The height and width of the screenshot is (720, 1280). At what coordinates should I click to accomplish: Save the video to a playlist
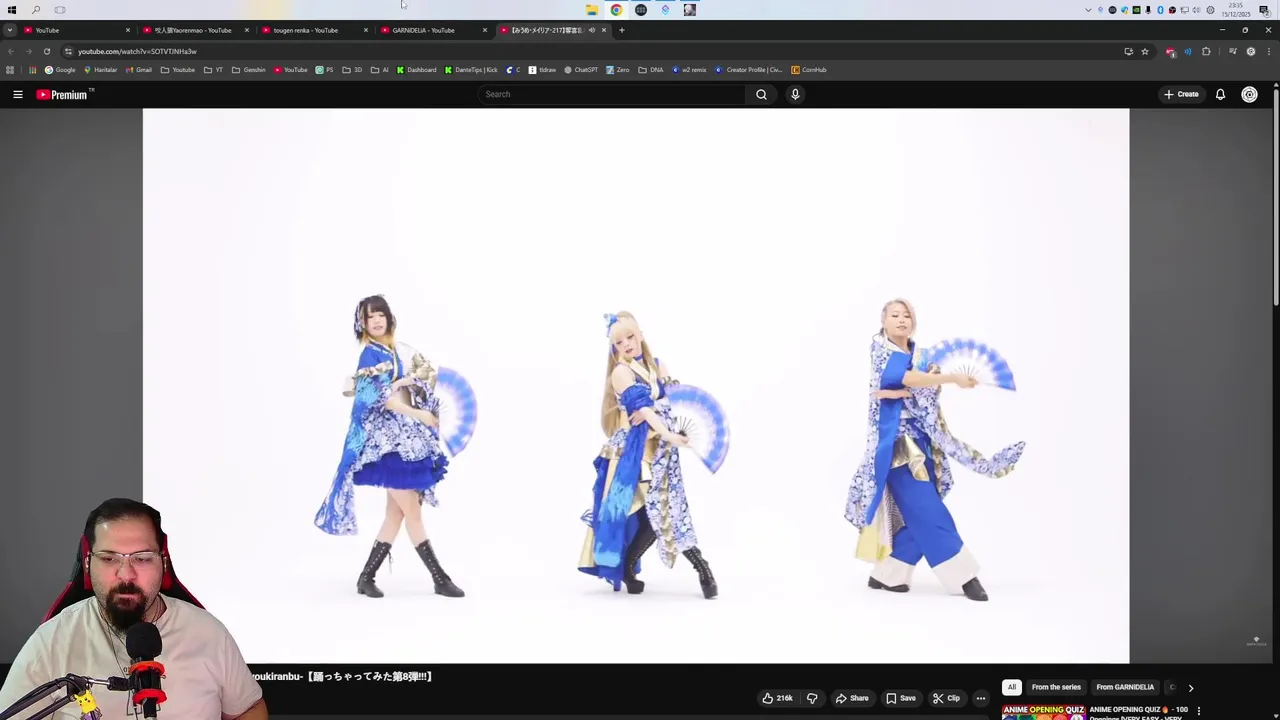pyautogui.click(x=900, y=698)
